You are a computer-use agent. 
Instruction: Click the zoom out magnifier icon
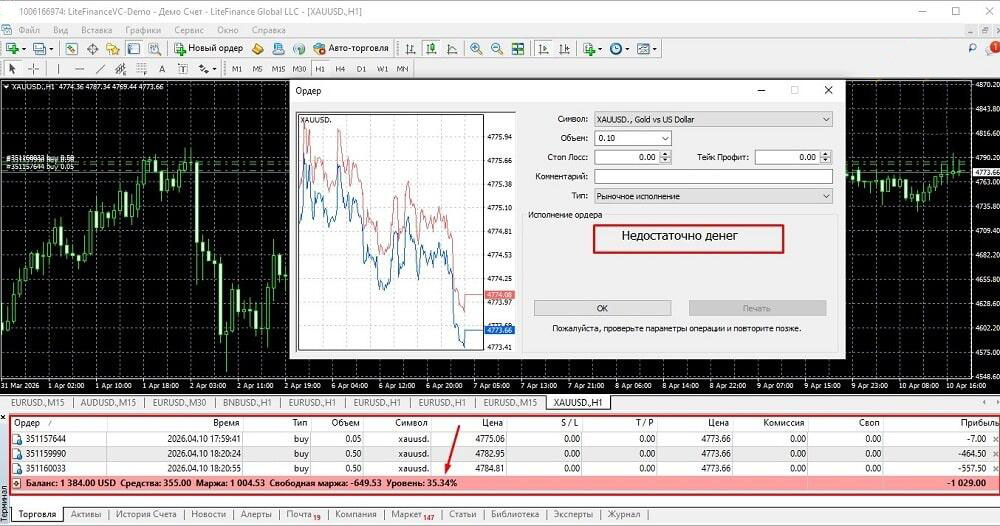497,48
